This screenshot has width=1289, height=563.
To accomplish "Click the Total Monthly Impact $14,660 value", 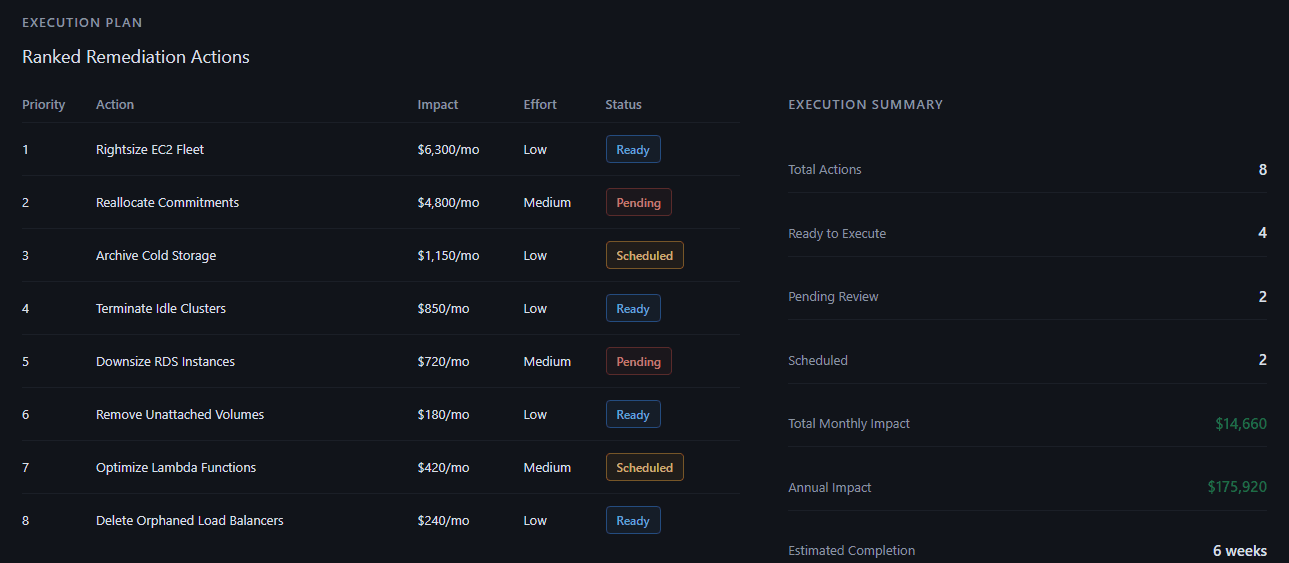I will click(x=1240, y=424).
